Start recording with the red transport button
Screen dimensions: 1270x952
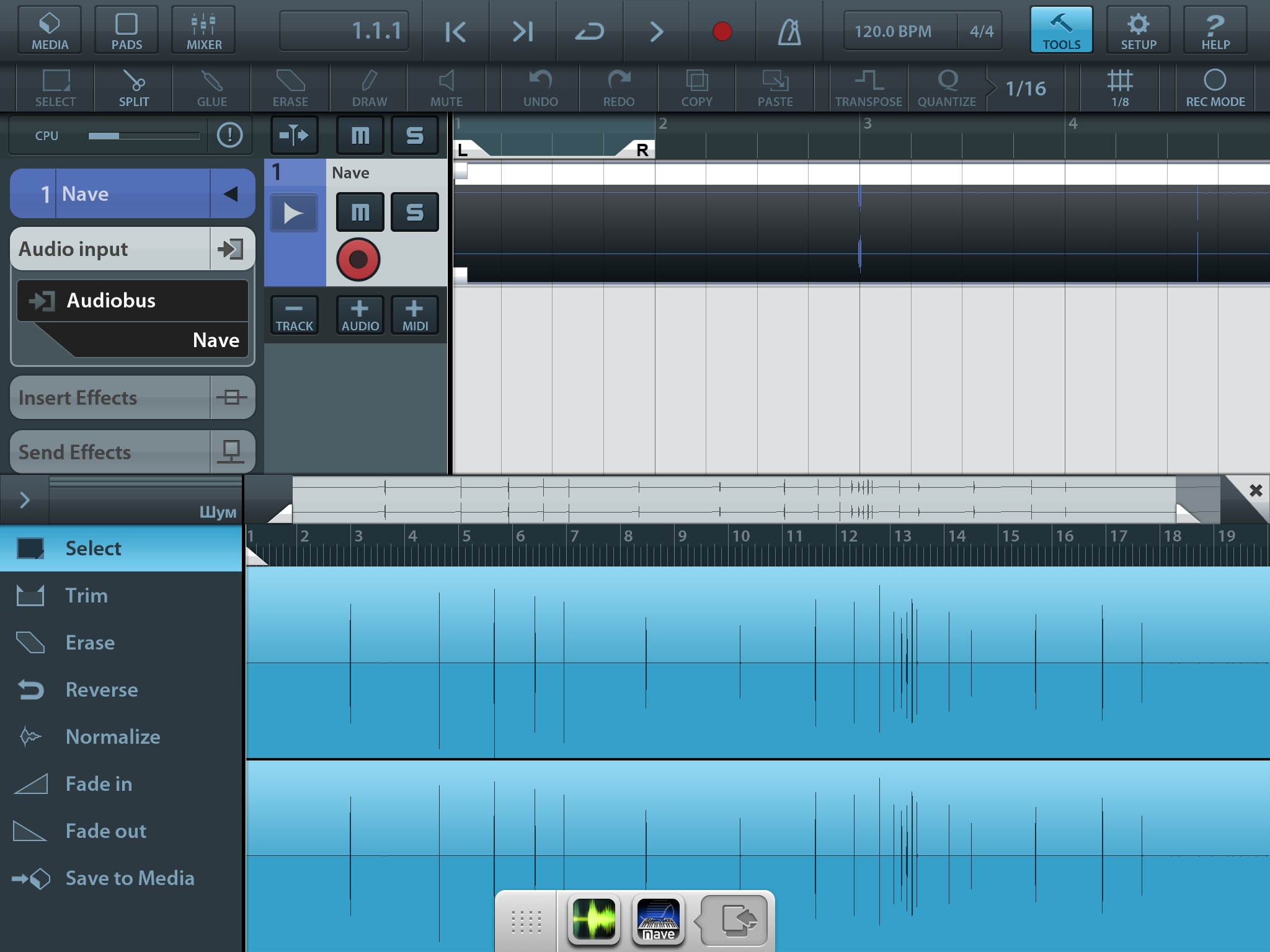coord(722,31)
